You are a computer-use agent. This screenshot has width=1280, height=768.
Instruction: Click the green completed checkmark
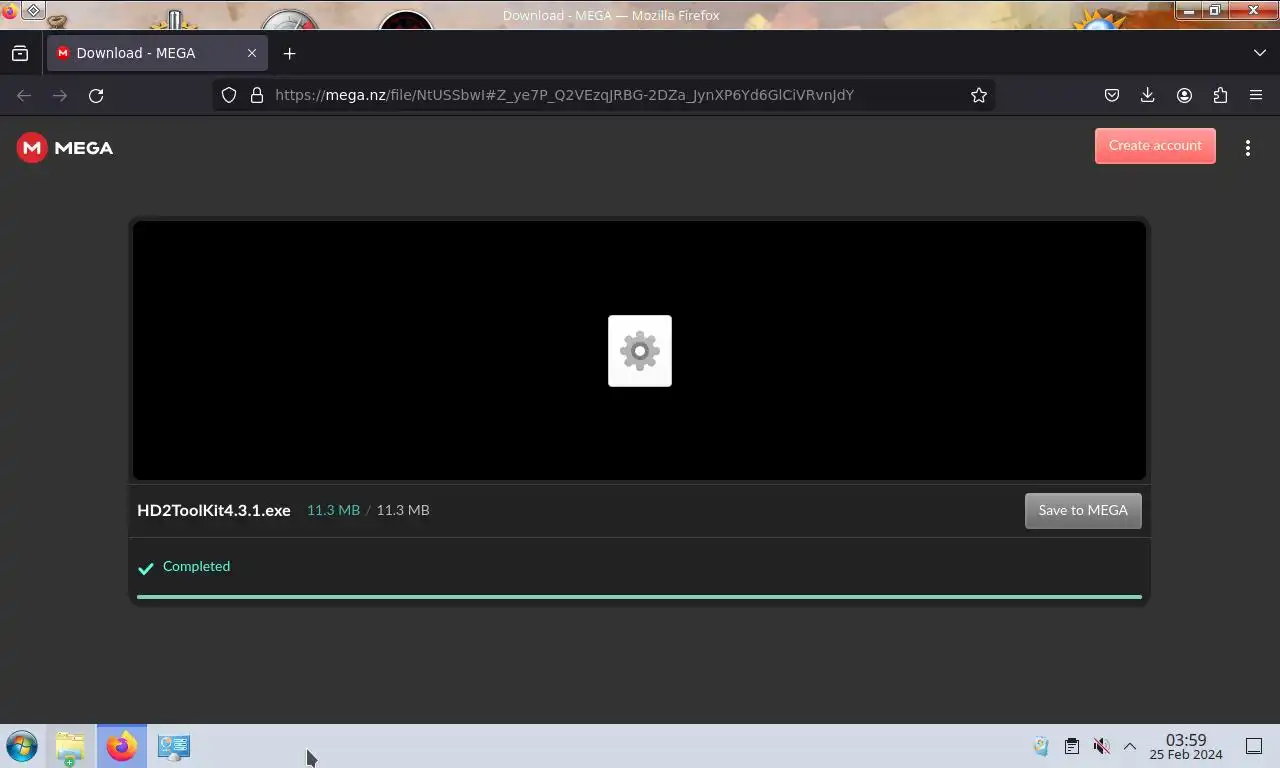146,568
